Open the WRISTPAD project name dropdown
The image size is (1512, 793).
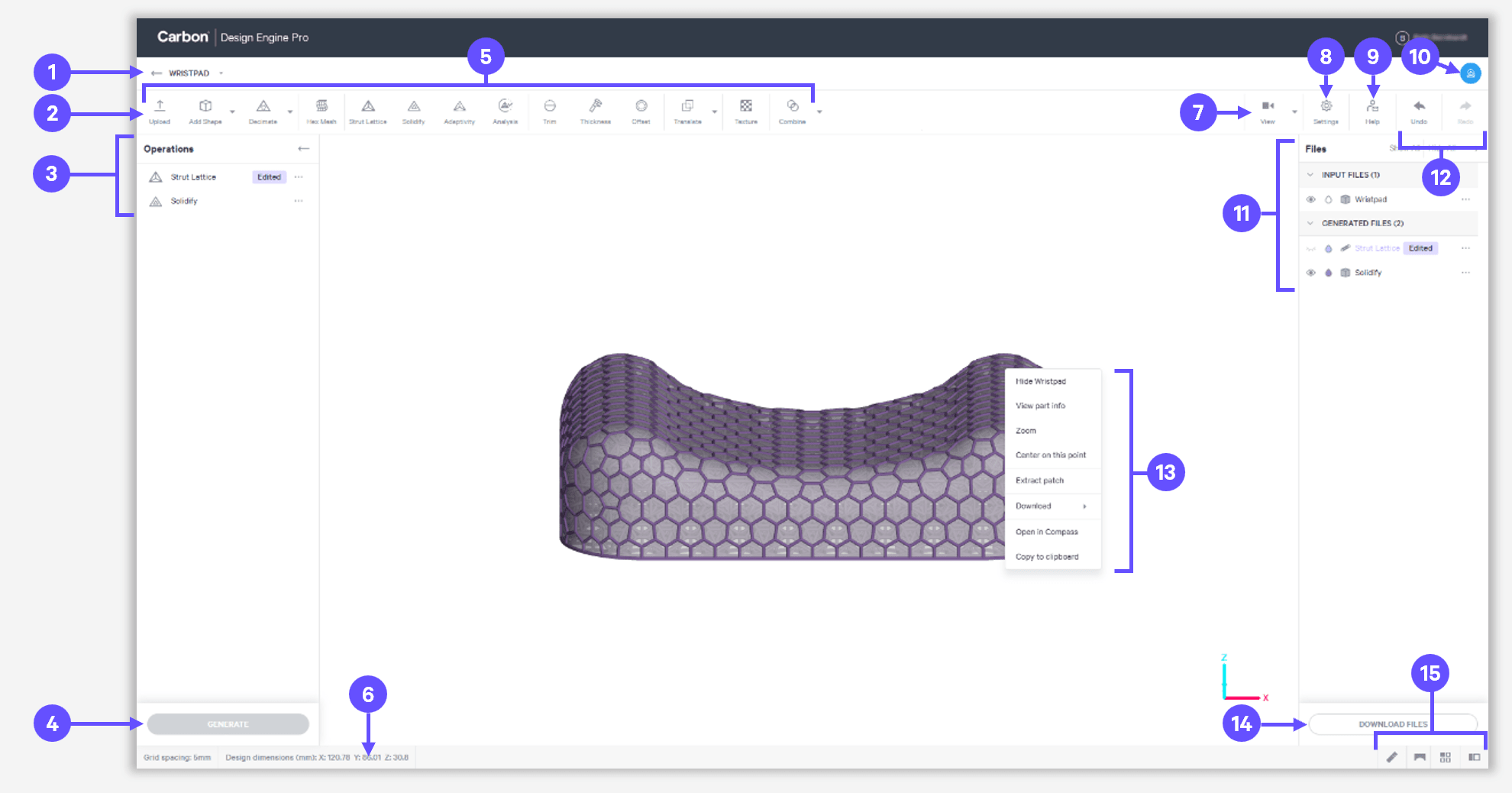point(221,73)
